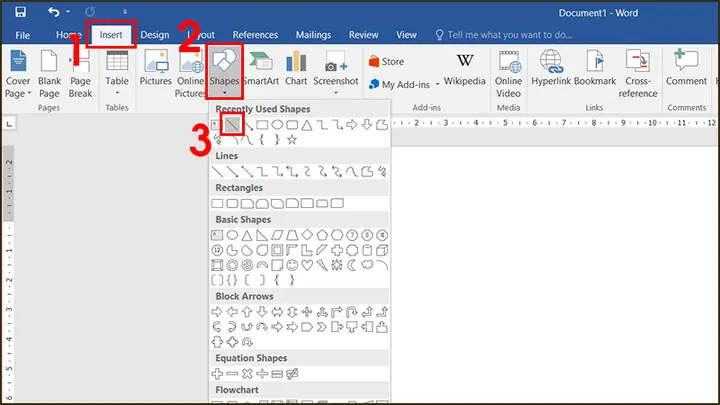Select Diamond in Basic Shapes
720x405 pixels.
pos(307,236)
